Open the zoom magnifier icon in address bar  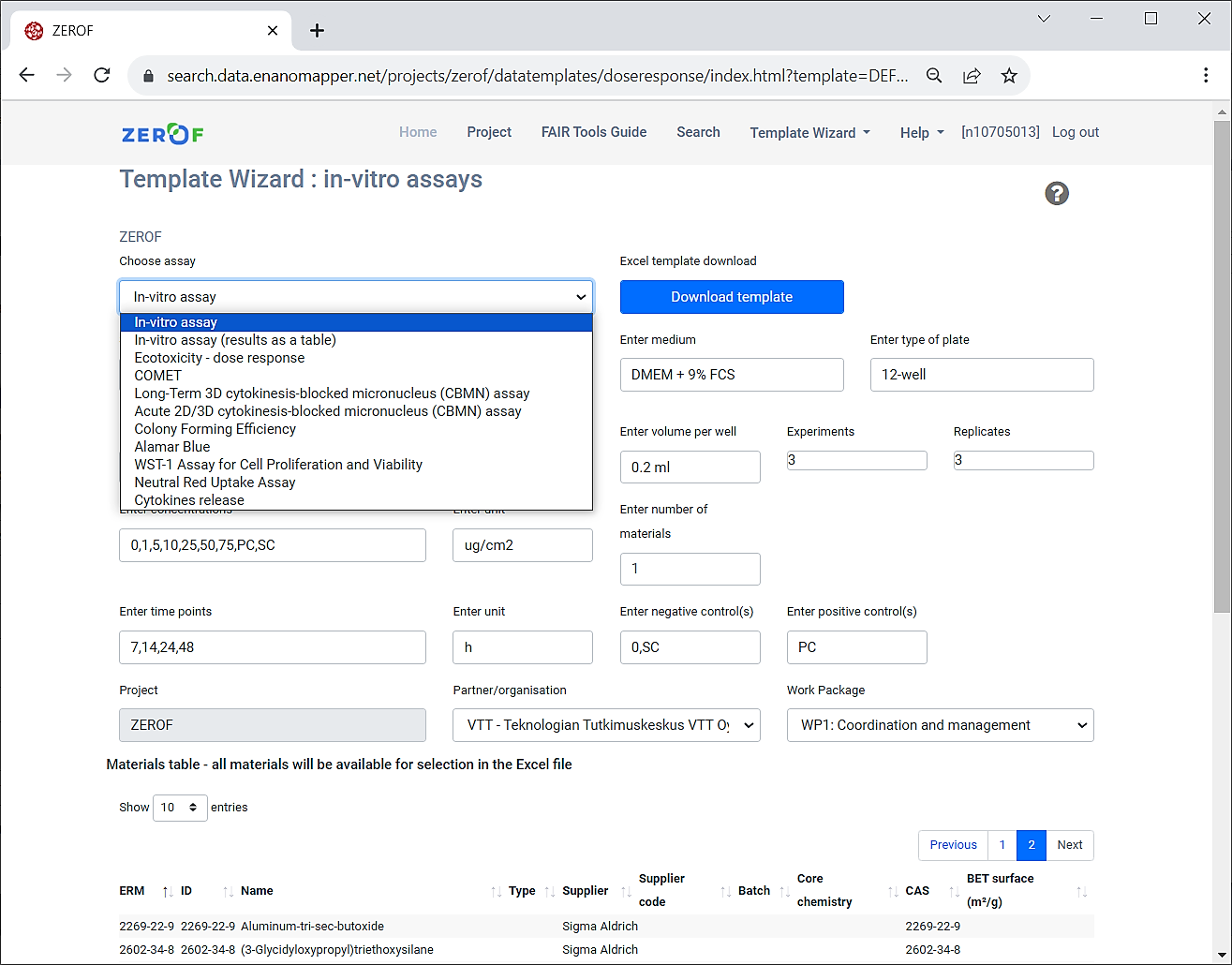coord(934,76)
